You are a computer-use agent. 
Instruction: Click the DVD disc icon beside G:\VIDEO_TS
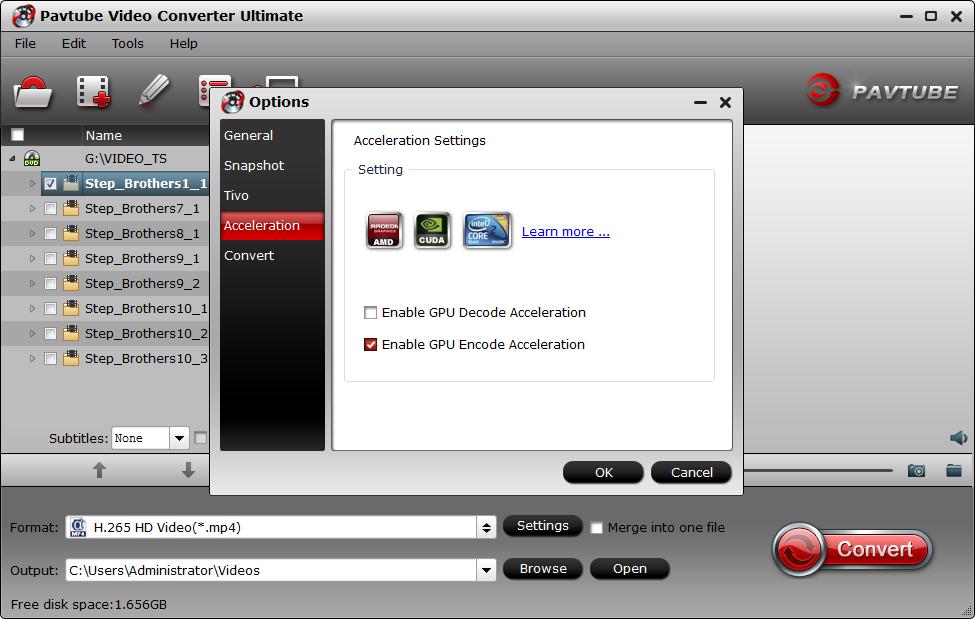[32, 159]
